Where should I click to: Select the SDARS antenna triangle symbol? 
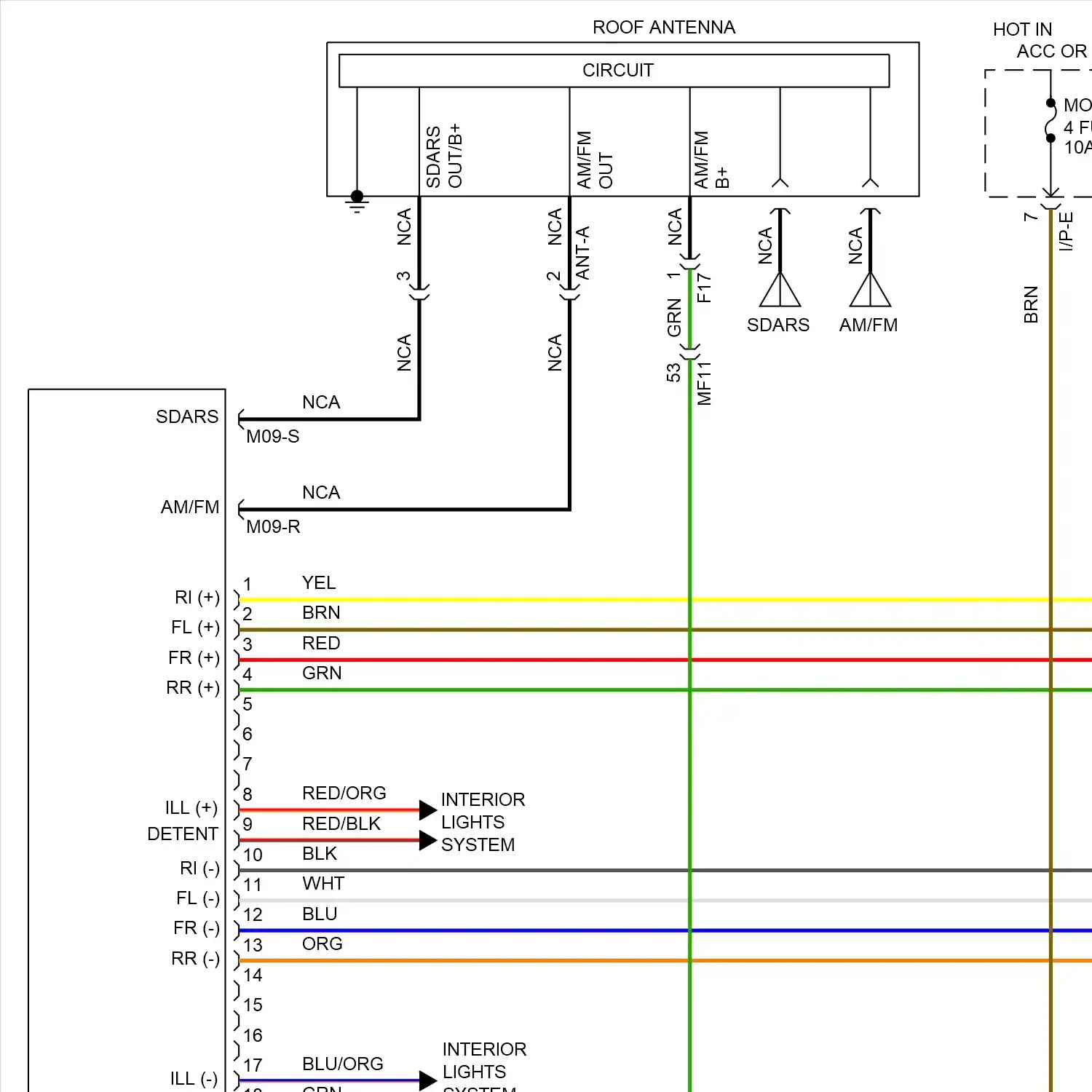point(780,290)
